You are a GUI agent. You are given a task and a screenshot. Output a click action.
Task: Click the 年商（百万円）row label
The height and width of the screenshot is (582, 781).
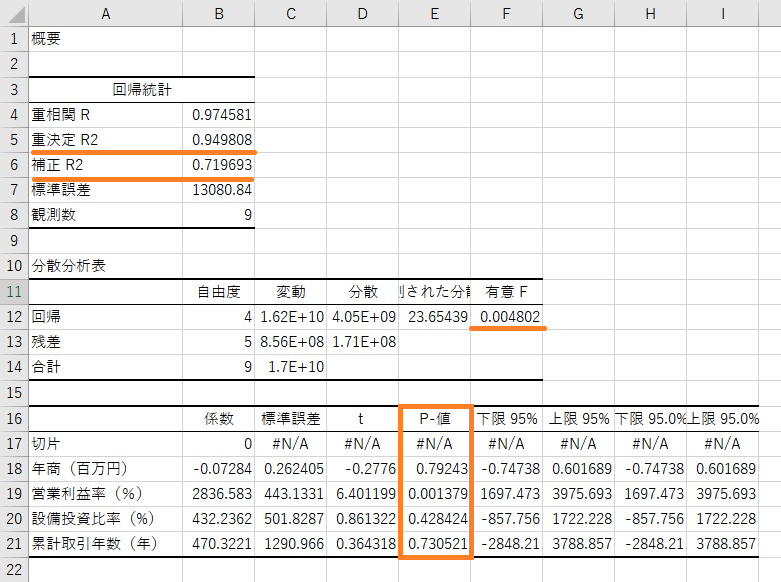point(80,468)
